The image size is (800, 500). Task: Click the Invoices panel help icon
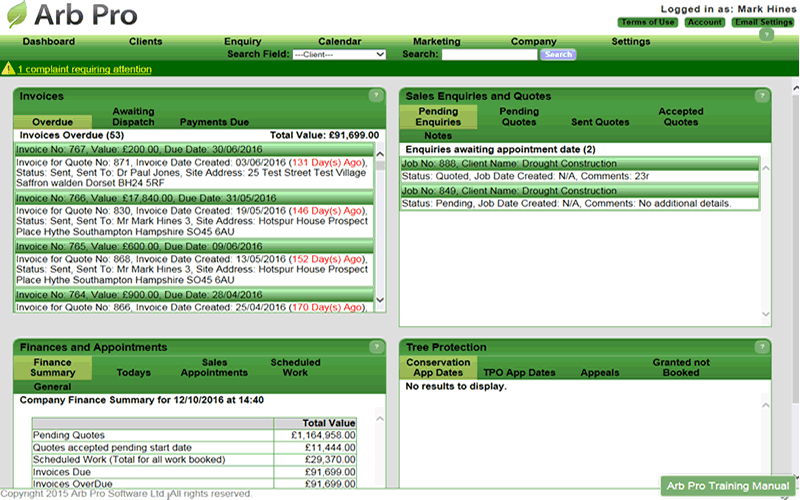375,96
